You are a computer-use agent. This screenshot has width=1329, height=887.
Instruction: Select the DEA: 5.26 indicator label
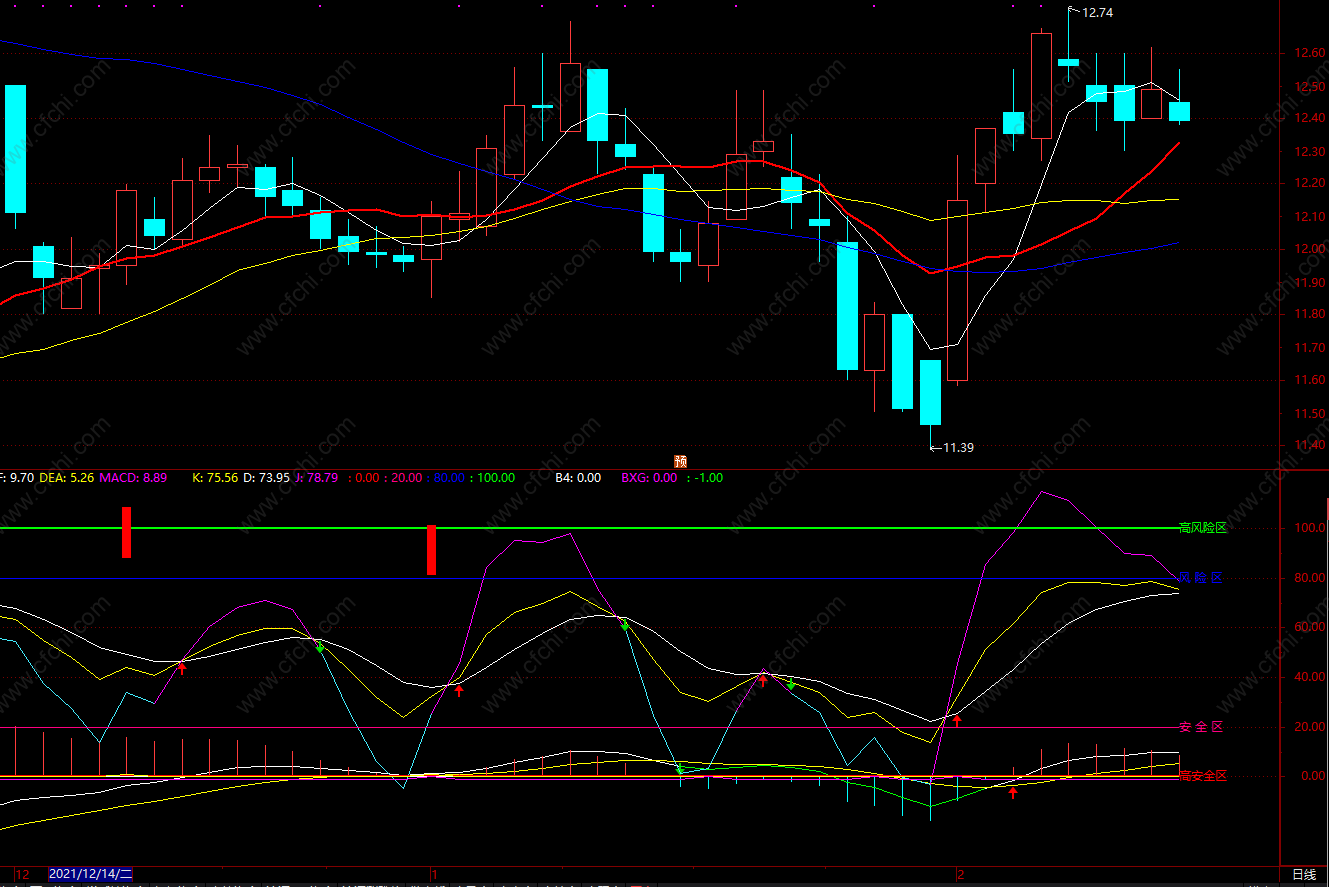(66, 478)
